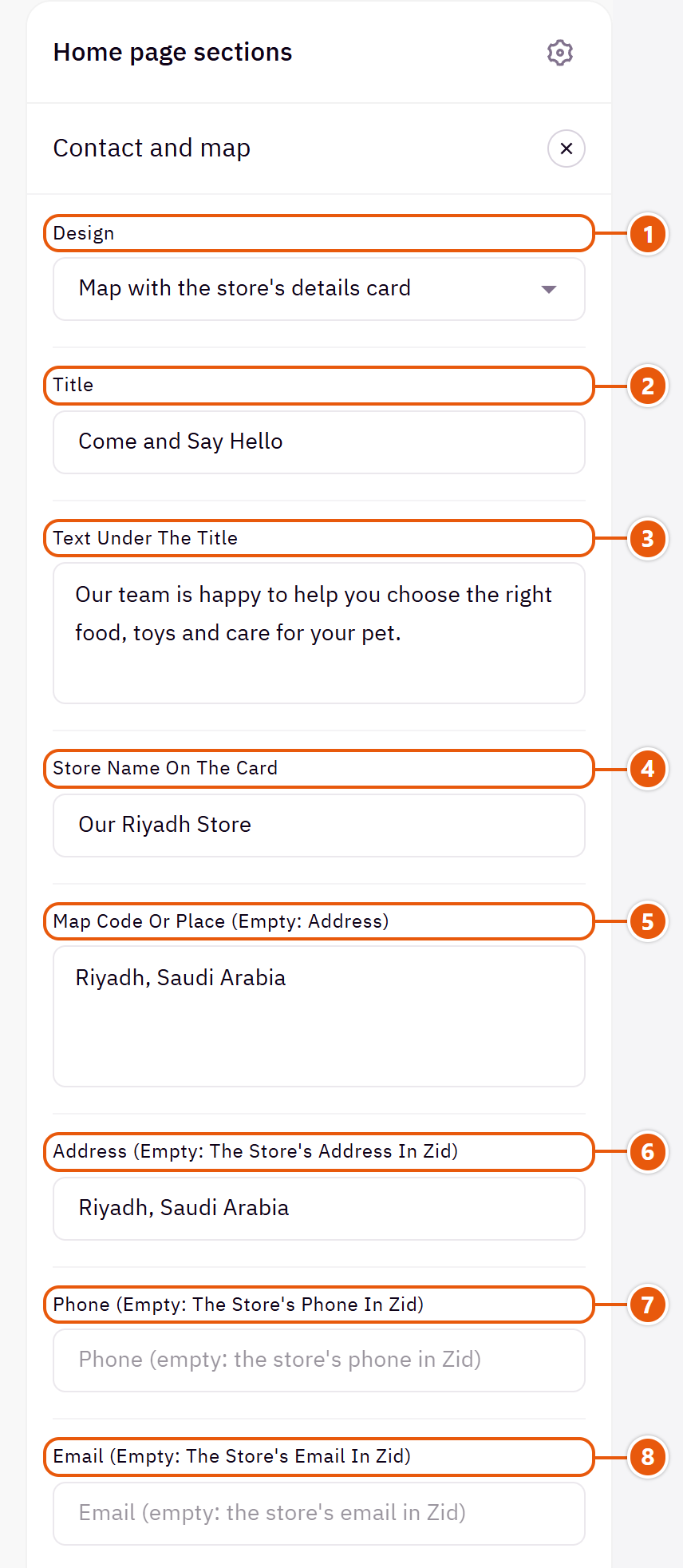This screenshot has width=683, height=1568.
Task: Click the empty Email input field
Action: (x=319, y=1514)
